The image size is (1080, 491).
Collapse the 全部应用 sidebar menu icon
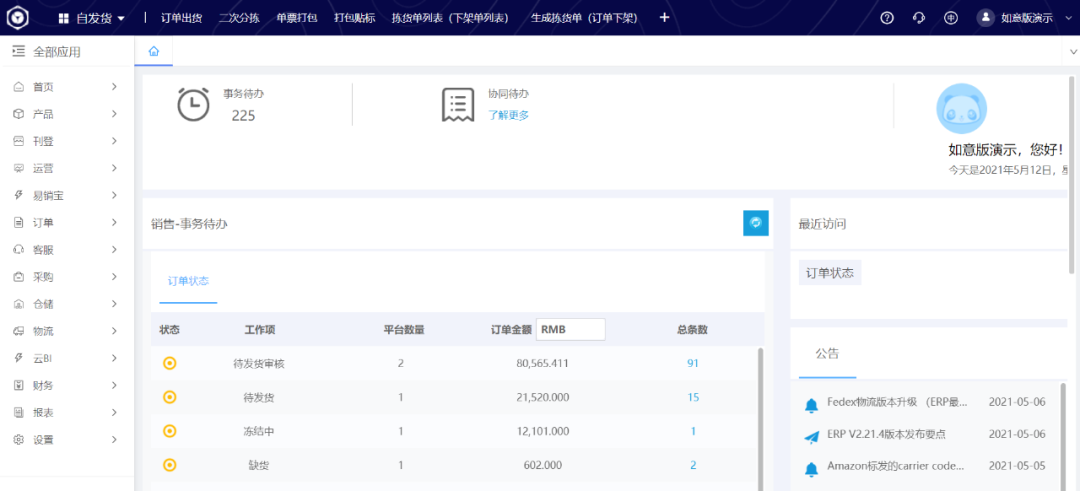(18, 52)
